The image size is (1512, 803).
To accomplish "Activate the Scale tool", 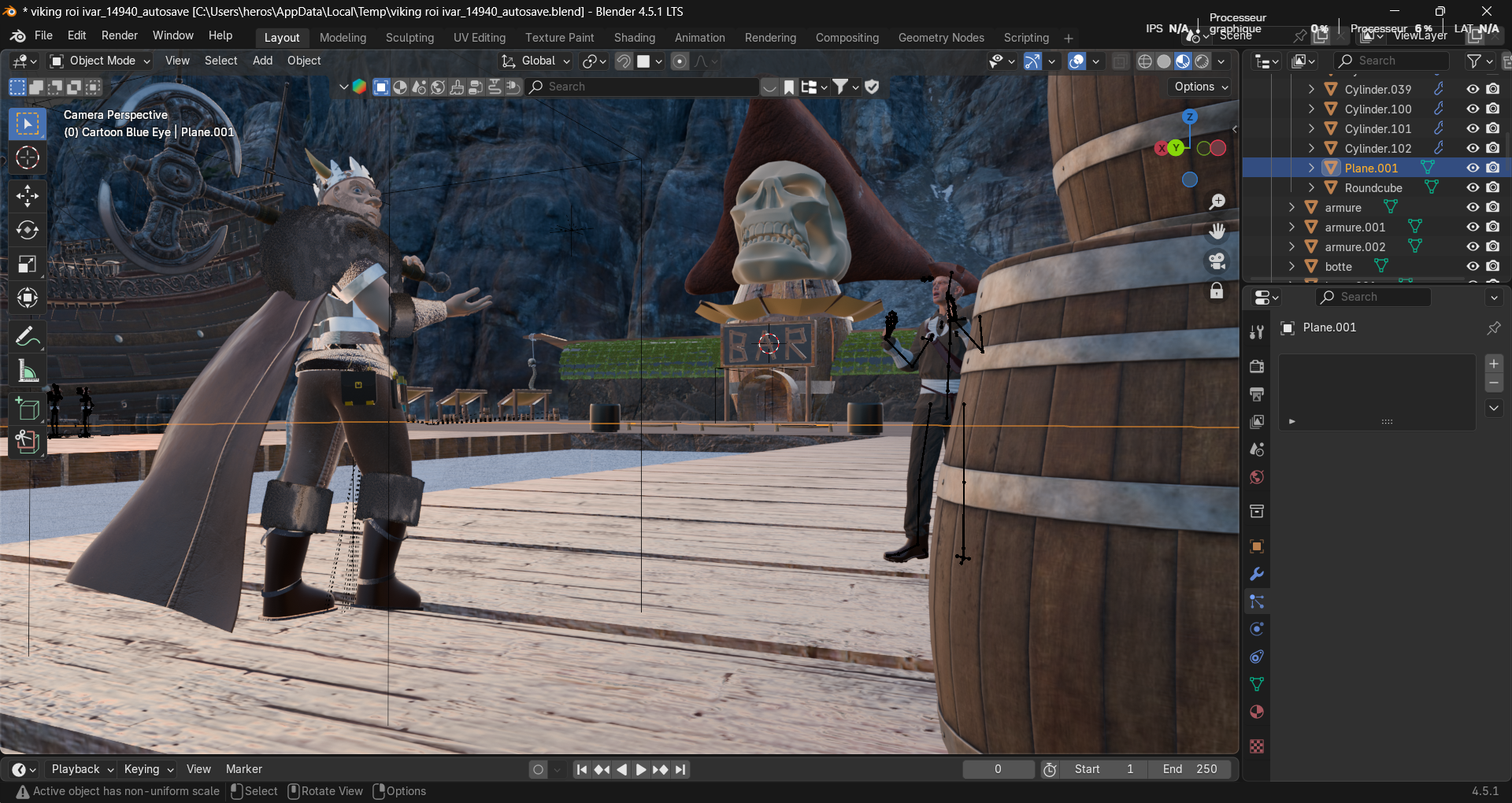I will click(x=28, y=264).
